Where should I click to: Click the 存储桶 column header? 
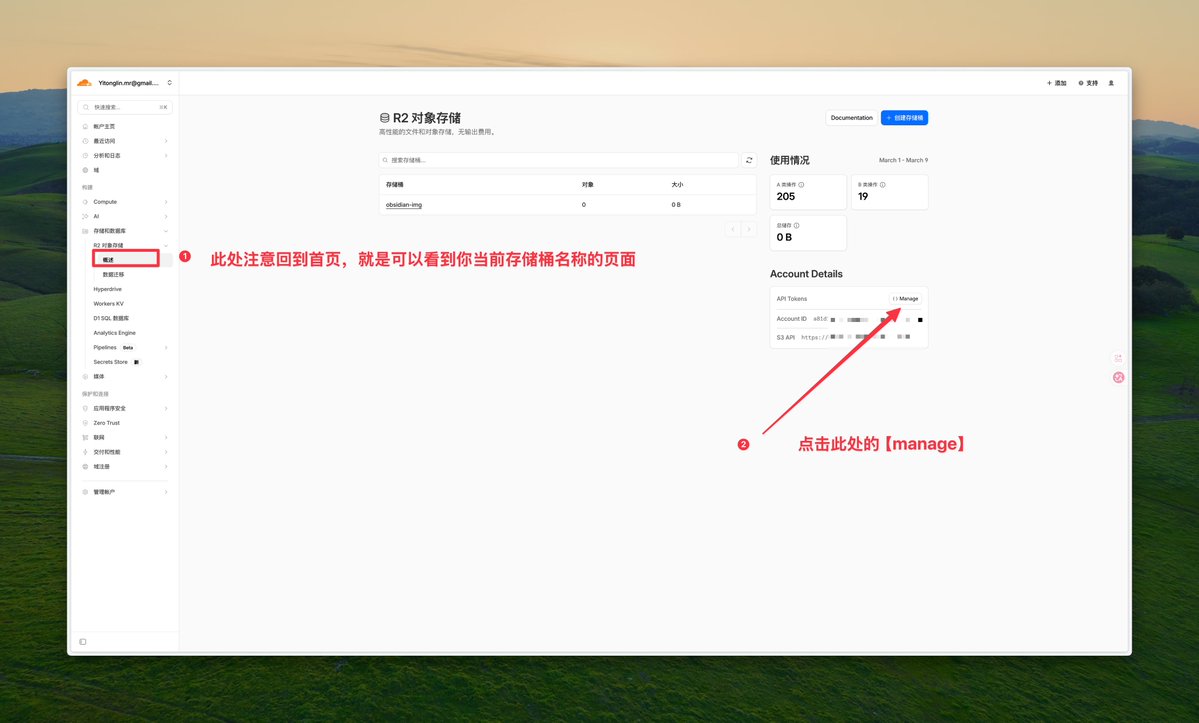coord(395,184)
